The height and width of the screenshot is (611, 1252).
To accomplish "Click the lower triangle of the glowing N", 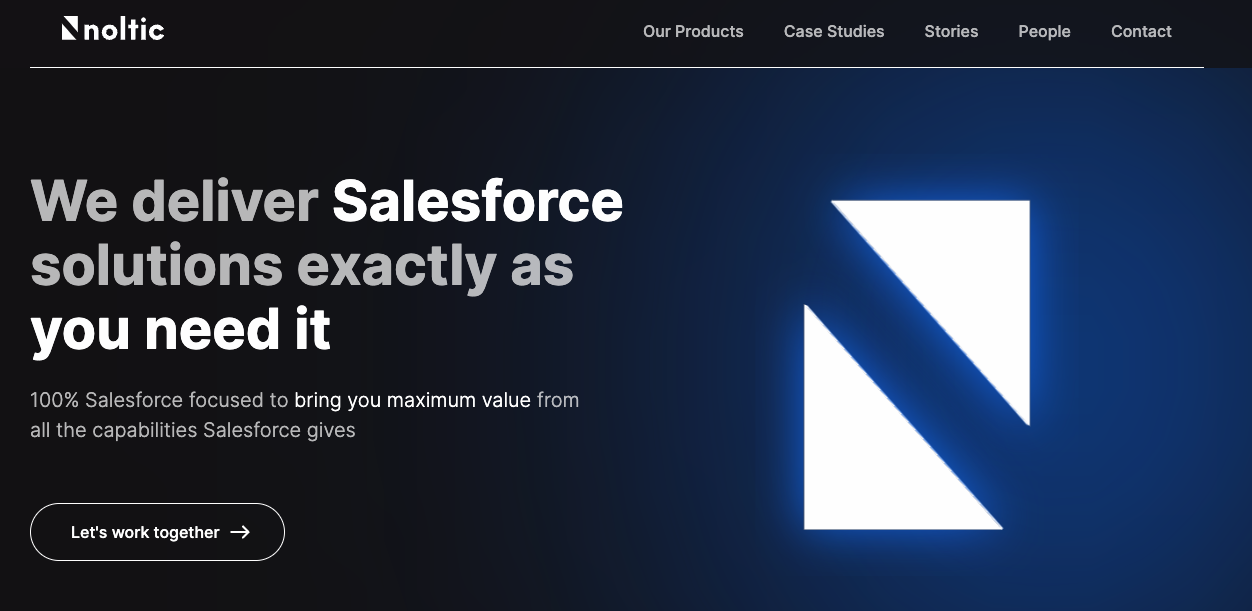I will click(860, 460).
